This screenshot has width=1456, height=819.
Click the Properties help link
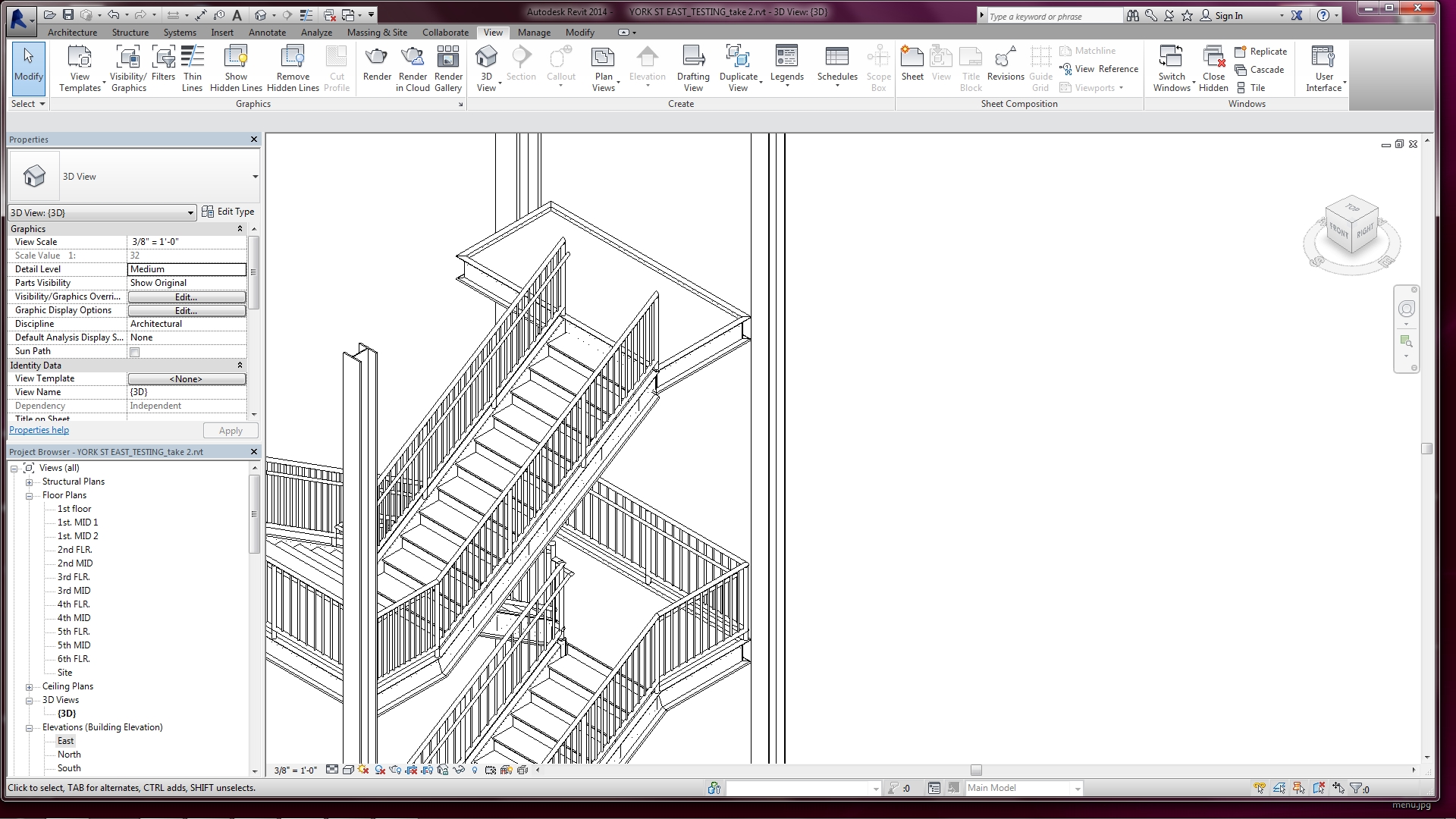pos(39,430)
